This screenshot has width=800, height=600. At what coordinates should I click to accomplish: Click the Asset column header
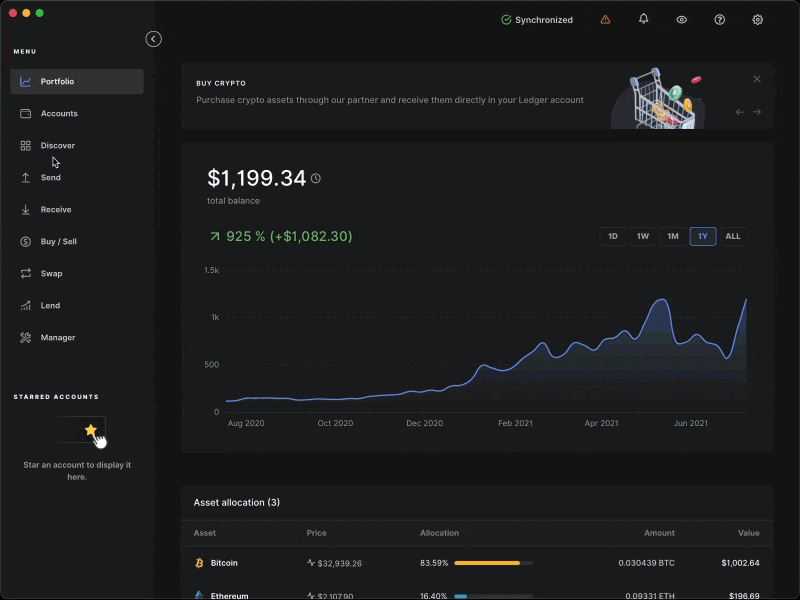(205, 533)
